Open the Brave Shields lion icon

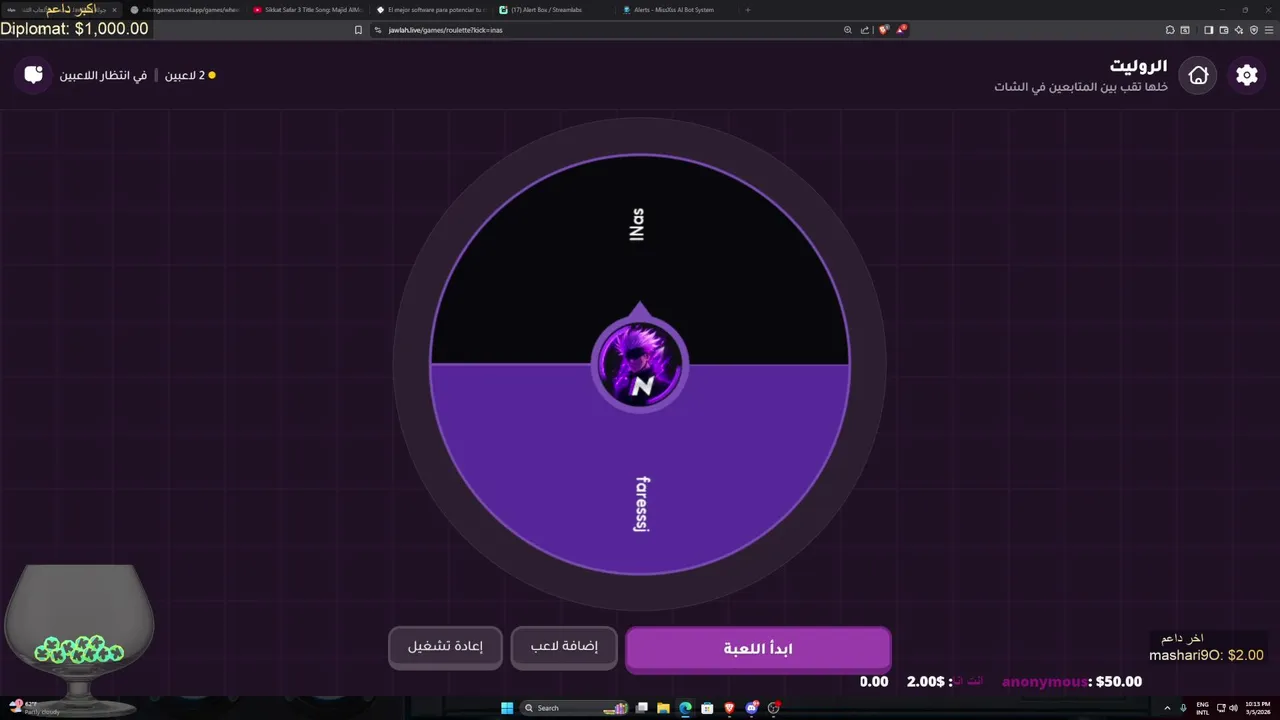click(883, 30)
